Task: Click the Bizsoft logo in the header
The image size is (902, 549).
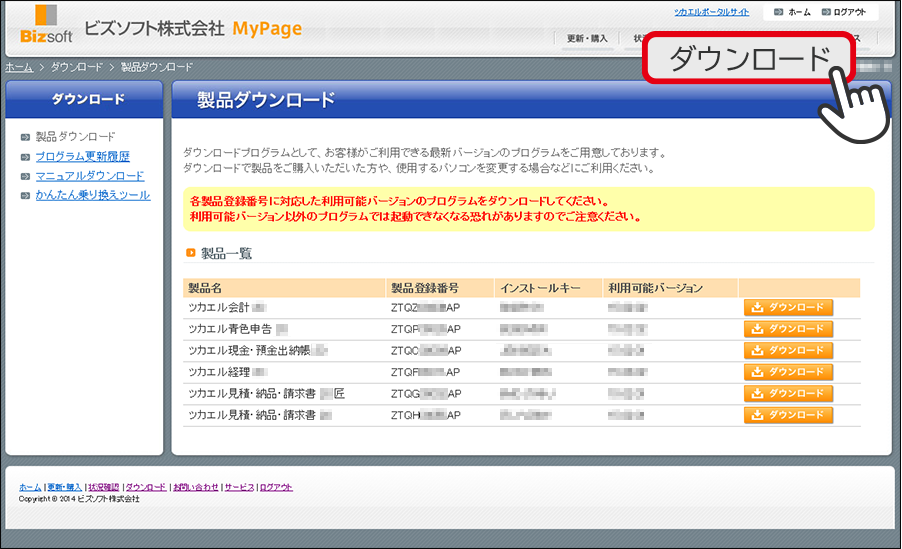Action: pos(46,25)
